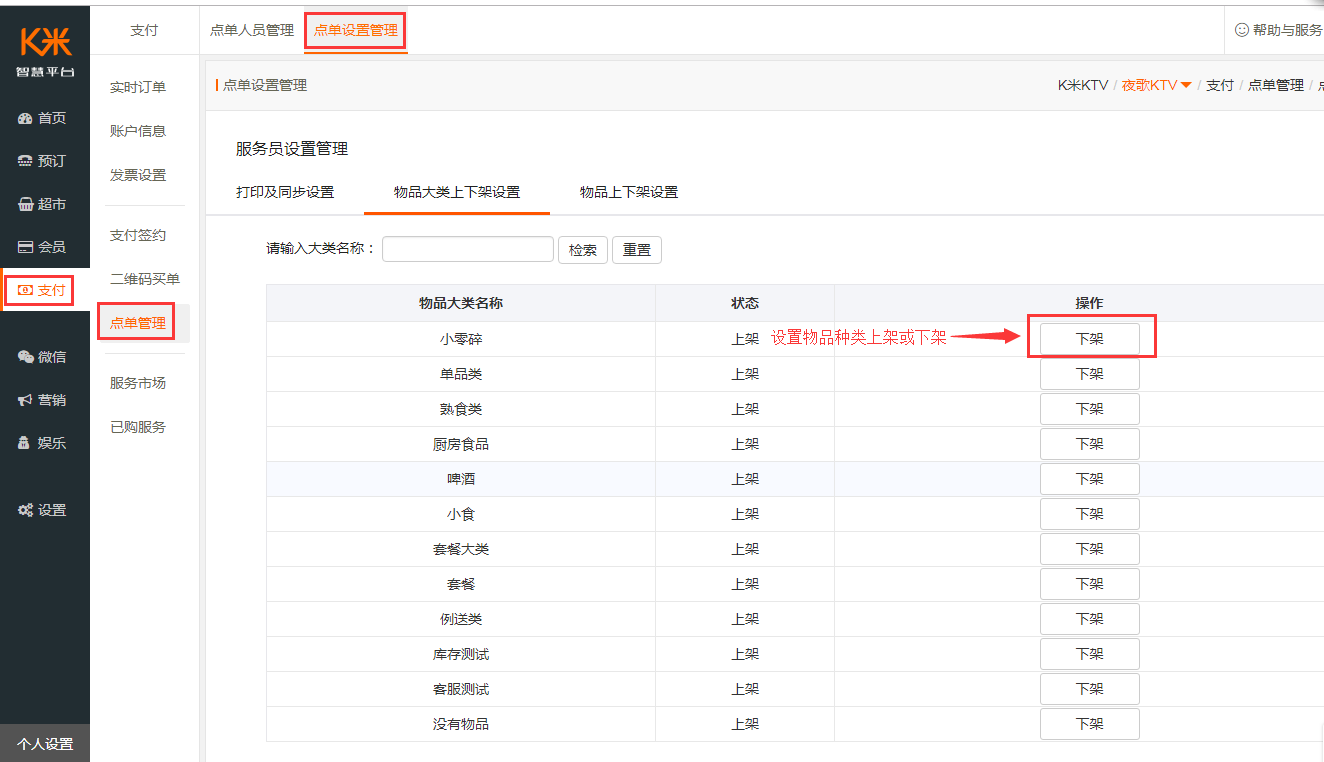Click the 微信 chat icon in sidebar
Screen dimensions: 1324x762
tap(26, 357)
